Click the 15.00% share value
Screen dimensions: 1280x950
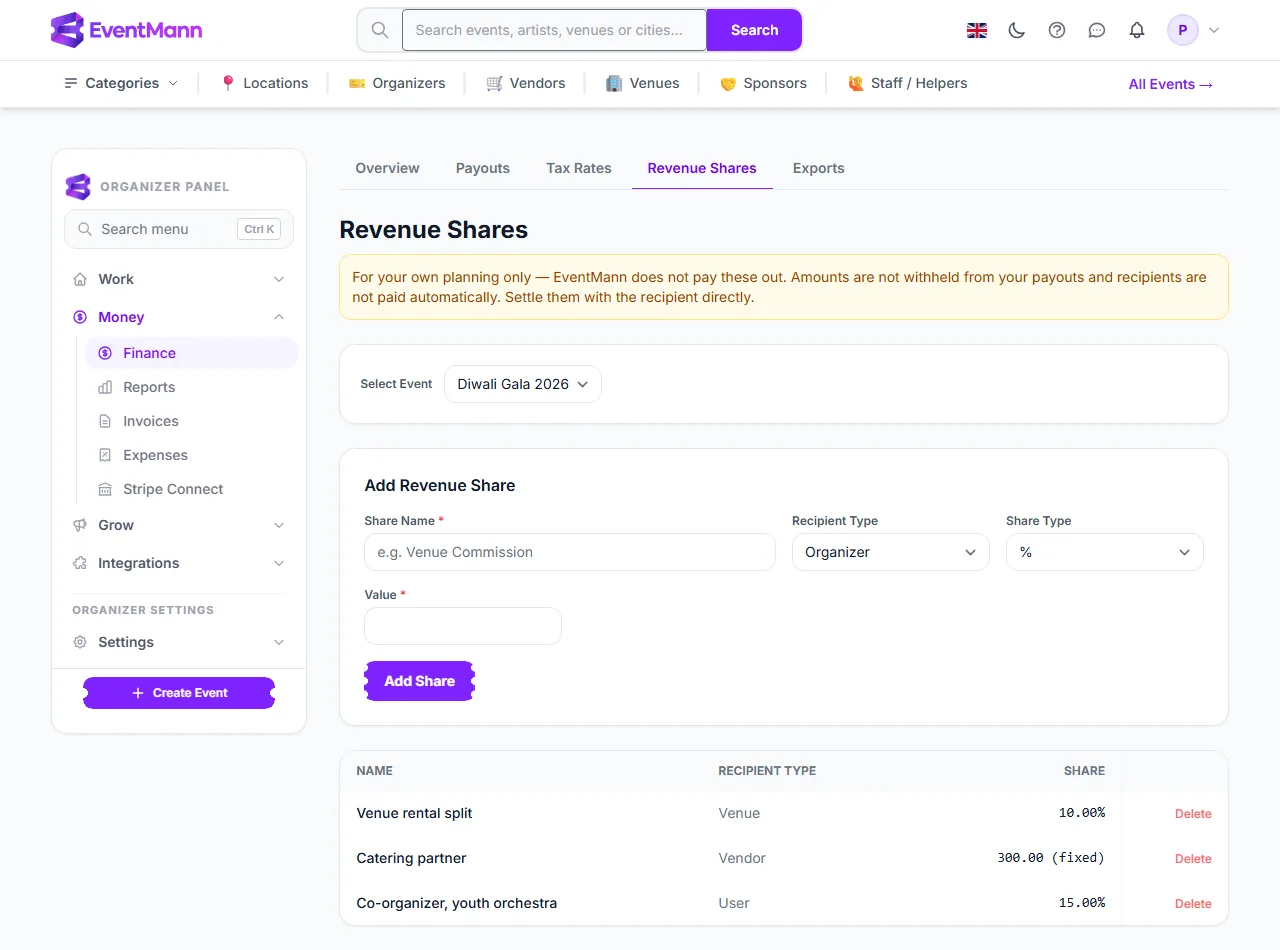tap(1082, 903)
